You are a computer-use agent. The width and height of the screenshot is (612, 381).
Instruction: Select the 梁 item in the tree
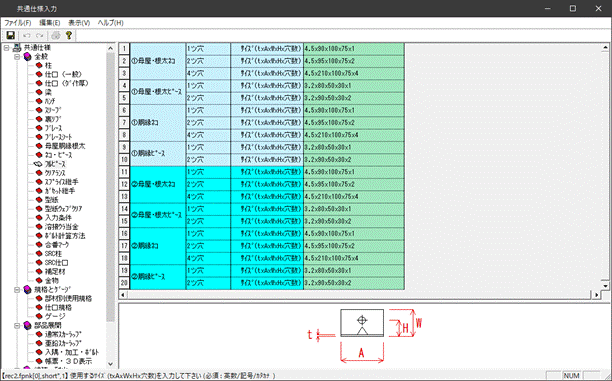(48, 92)
